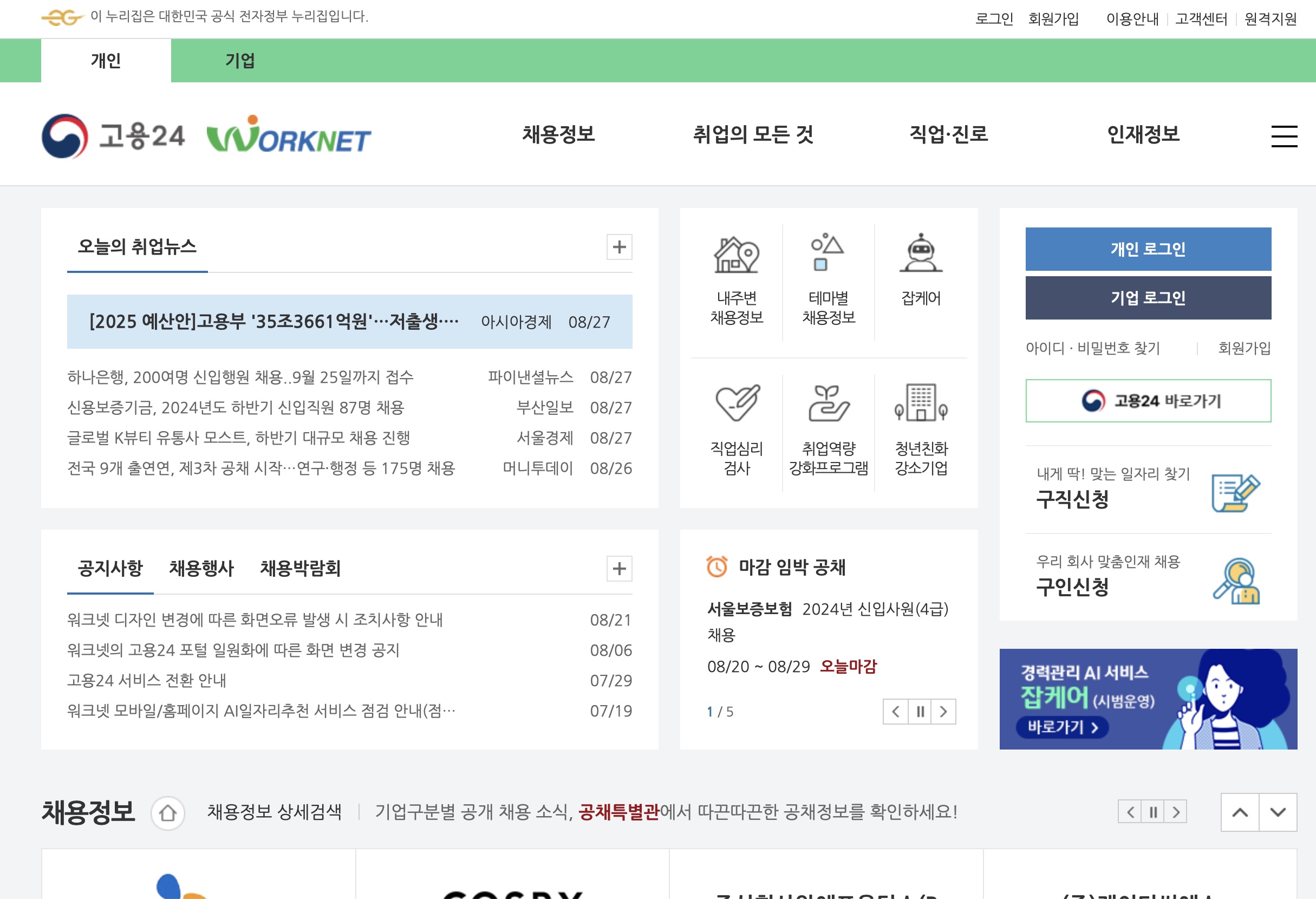The image size is (1316, 899).
Task: Show next 마감 임박 공채 item
Action: coord(943,712)
